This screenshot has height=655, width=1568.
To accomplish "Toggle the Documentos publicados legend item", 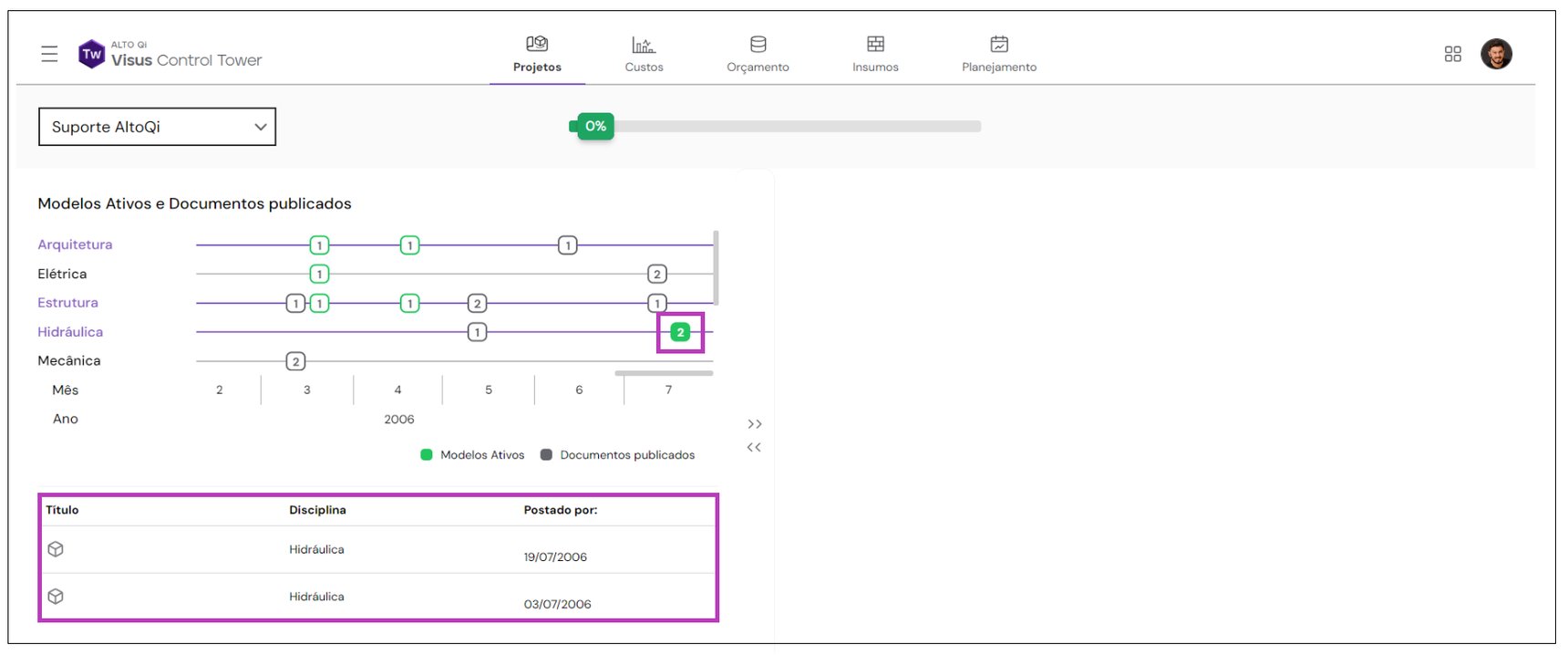I will coord(617,455).
